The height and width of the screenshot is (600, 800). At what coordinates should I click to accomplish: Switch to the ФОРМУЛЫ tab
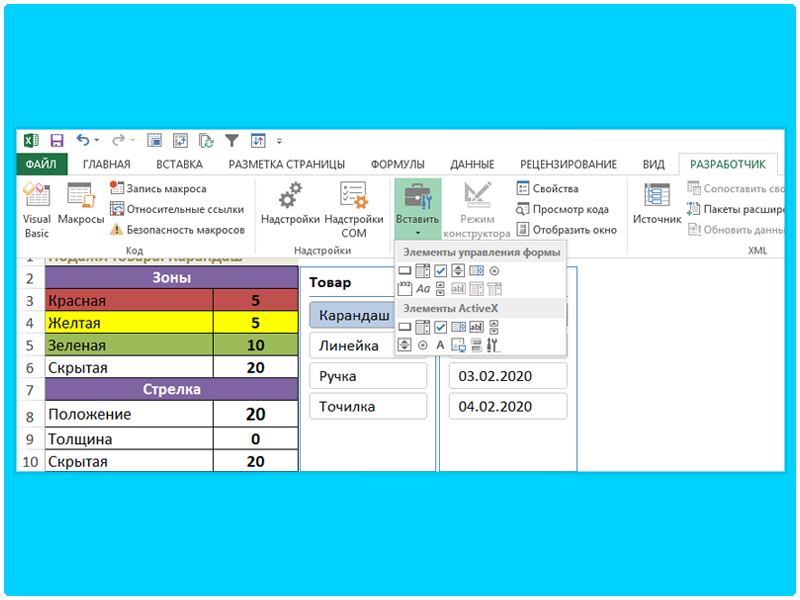pos(397,164)
